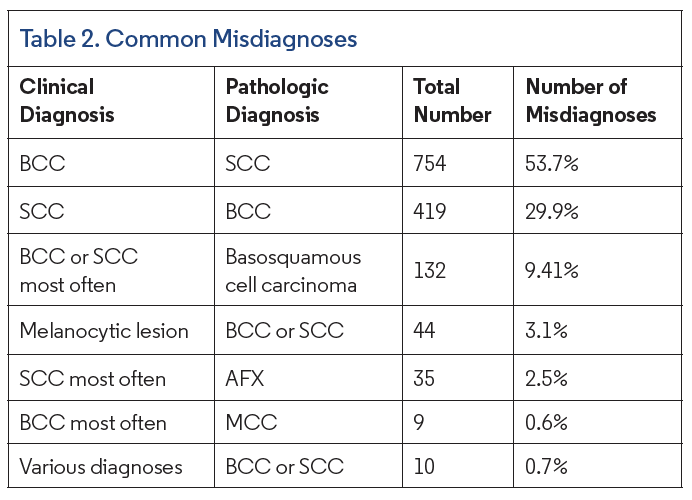Click the "BCC or SCC most often" cell
Screen dimensions: 692x500
tap(79, 271)
